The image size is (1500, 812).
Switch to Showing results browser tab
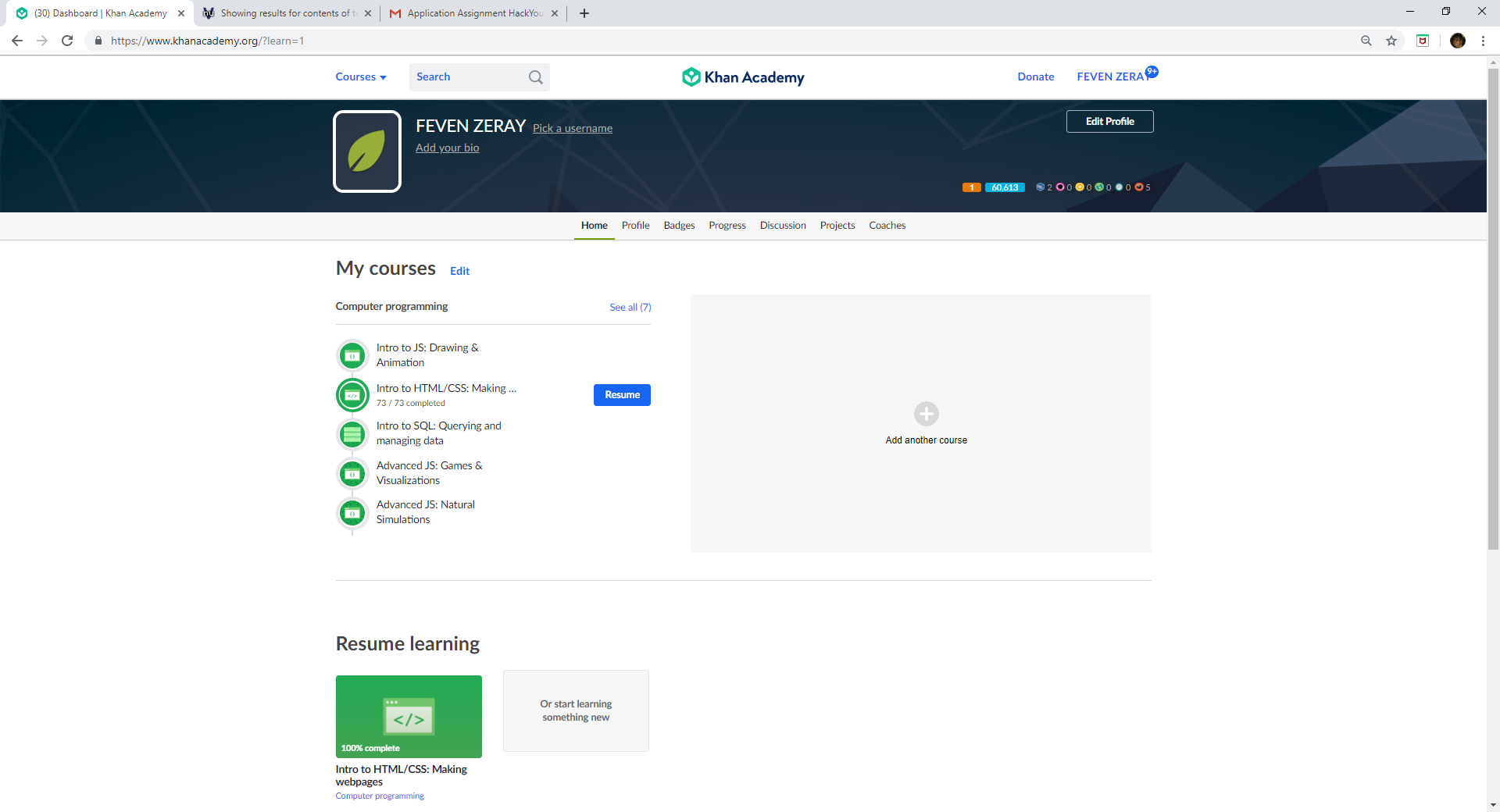pos(287,13)
